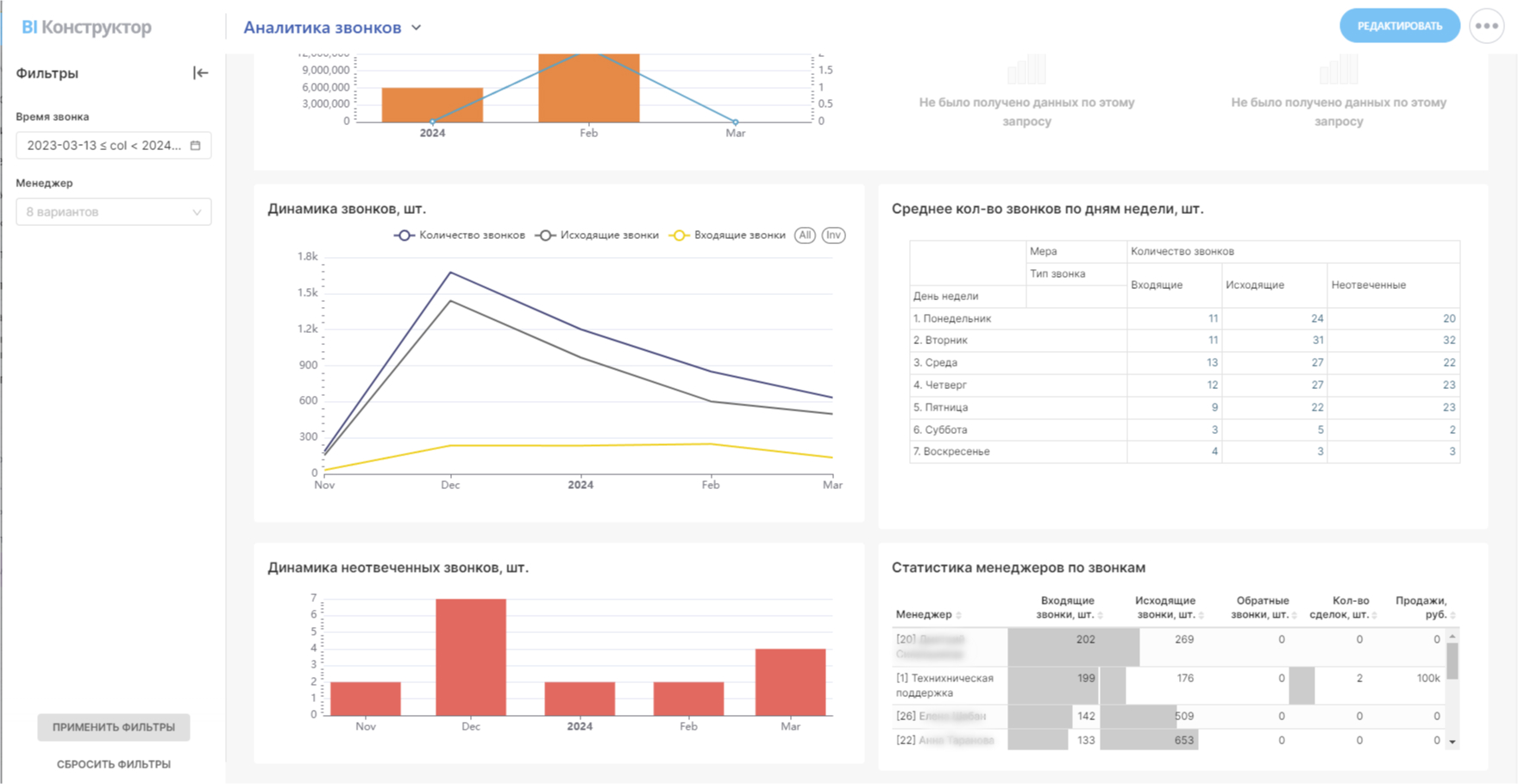
Task: Click [1] Технихническая поддержка manager row
Action: click(x=1168, y=686)
